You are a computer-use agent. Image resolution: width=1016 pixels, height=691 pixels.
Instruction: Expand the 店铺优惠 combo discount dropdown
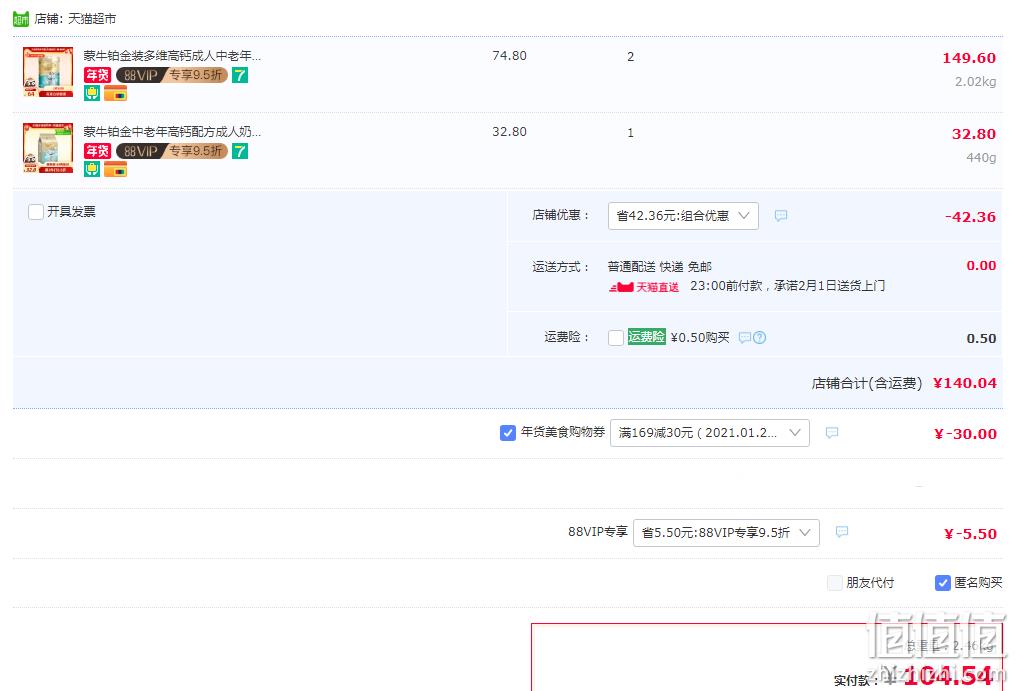coord(683,216)
